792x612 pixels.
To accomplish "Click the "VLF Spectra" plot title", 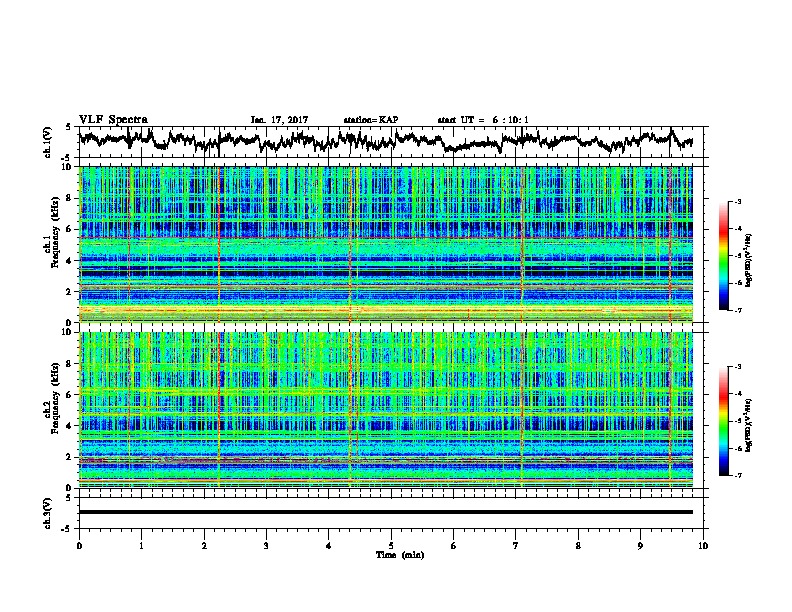I will [113, 119].
